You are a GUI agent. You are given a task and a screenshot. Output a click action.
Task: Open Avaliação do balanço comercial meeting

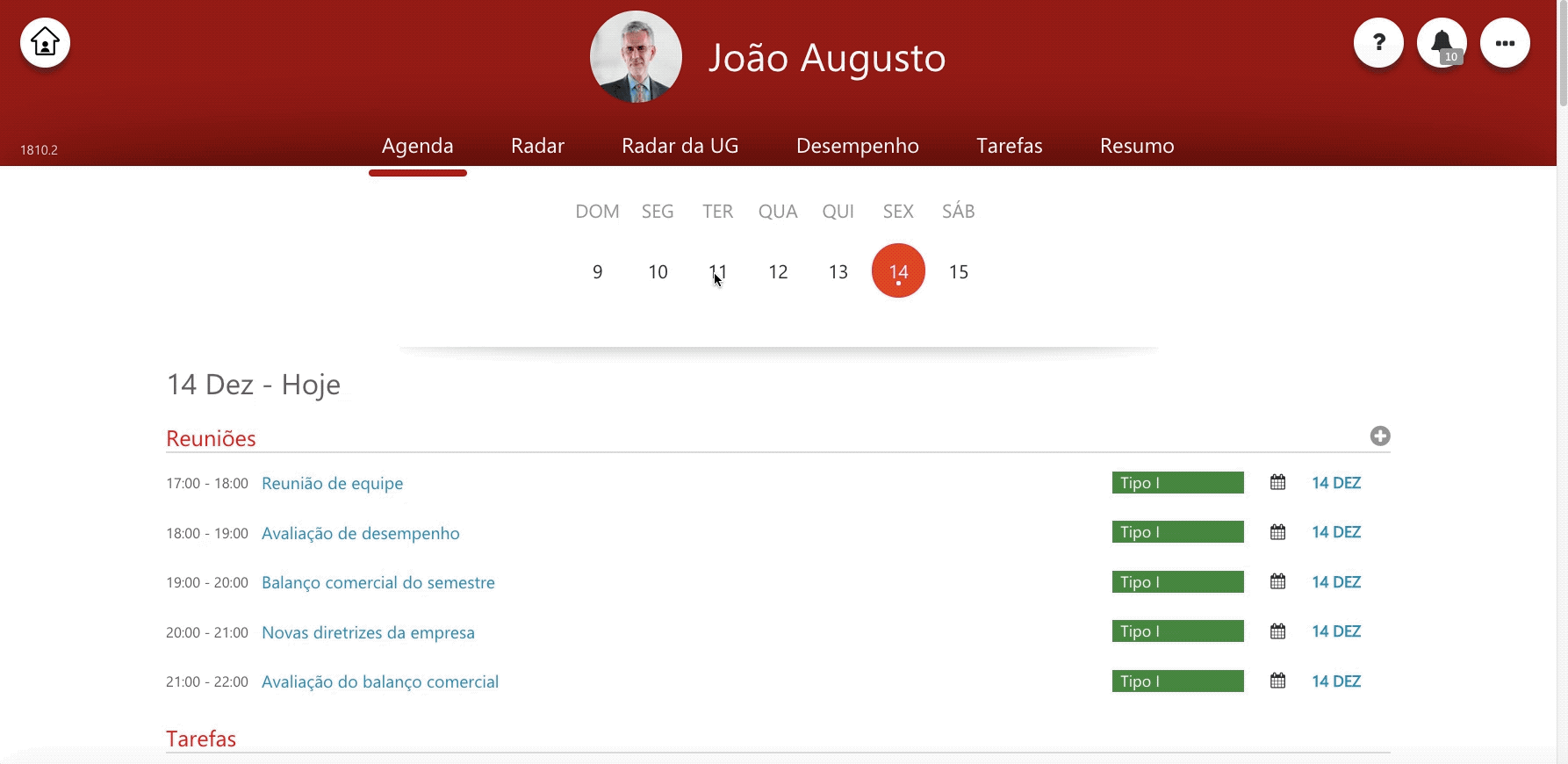380,681
